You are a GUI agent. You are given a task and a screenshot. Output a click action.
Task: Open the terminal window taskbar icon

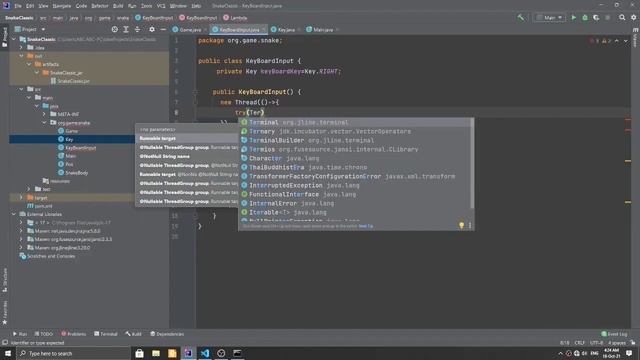(237, 353)
